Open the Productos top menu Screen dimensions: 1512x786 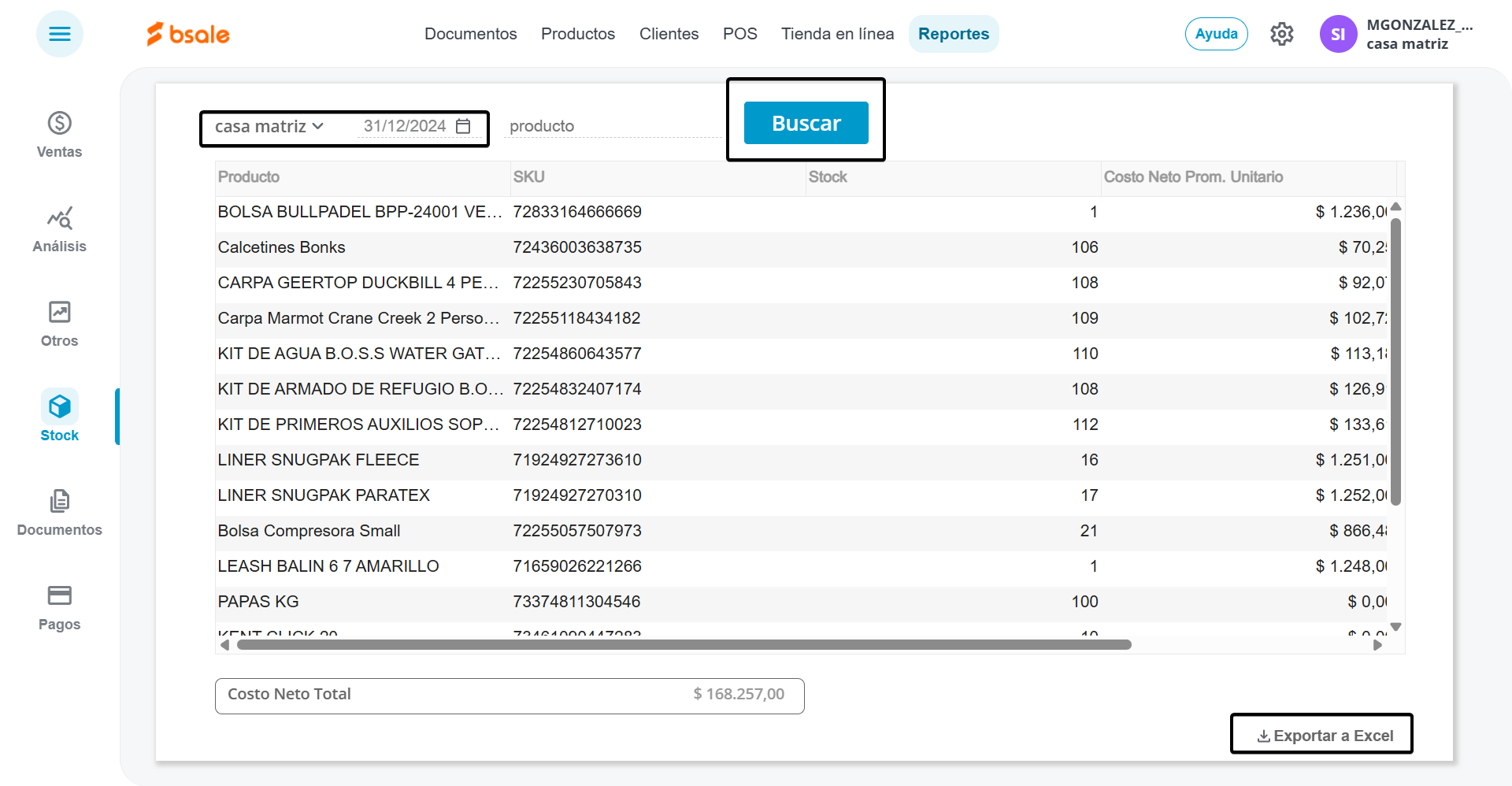[x=578, y=34]
